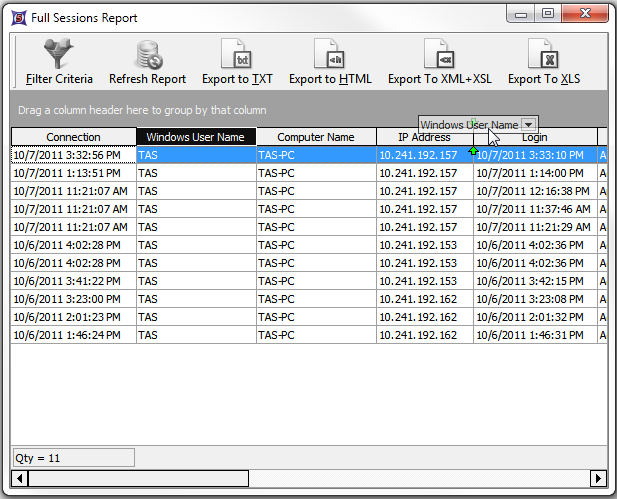
Task: Sort by the Connection column header
Action: pos(73,137)
